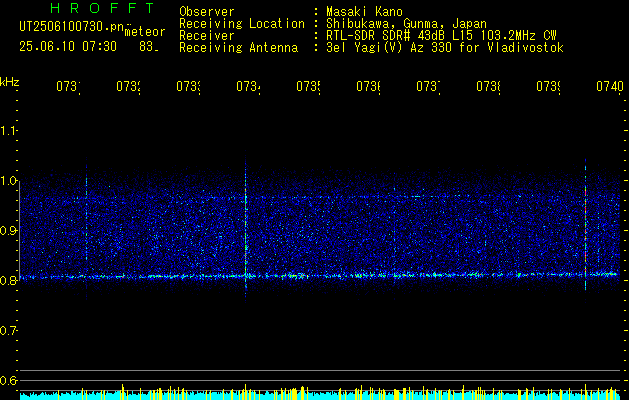Select the location Shibukawa, Gunma, Japan

(x=406, y=24)
